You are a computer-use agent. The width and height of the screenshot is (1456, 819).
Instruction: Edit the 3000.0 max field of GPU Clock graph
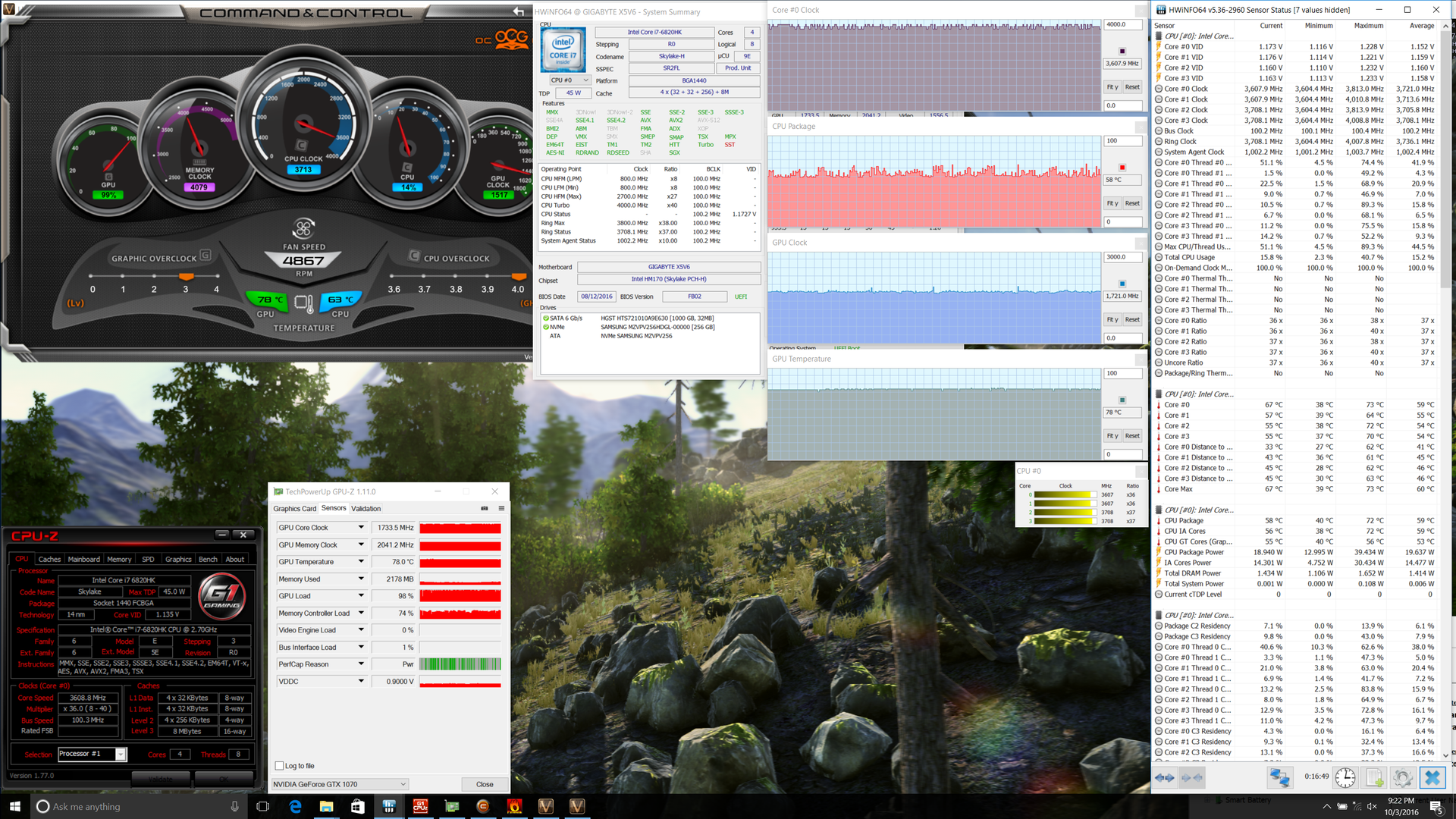(x=1122, y=257)
